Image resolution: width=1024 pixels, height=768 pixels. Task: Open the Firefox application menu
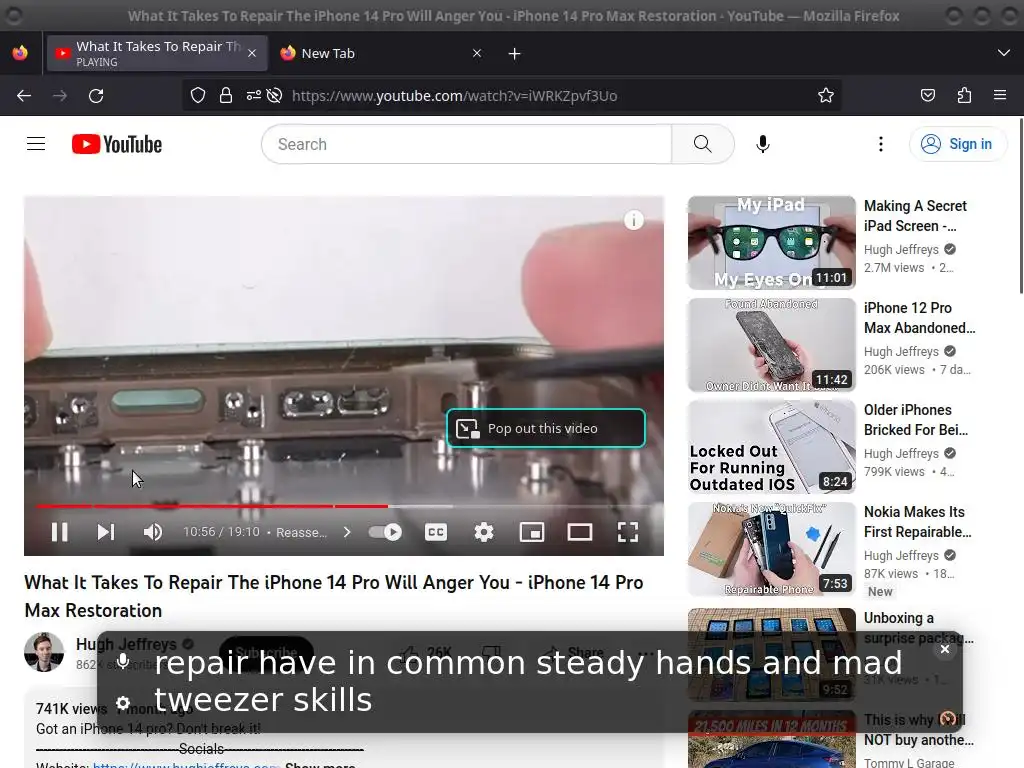pos(1000,95)
